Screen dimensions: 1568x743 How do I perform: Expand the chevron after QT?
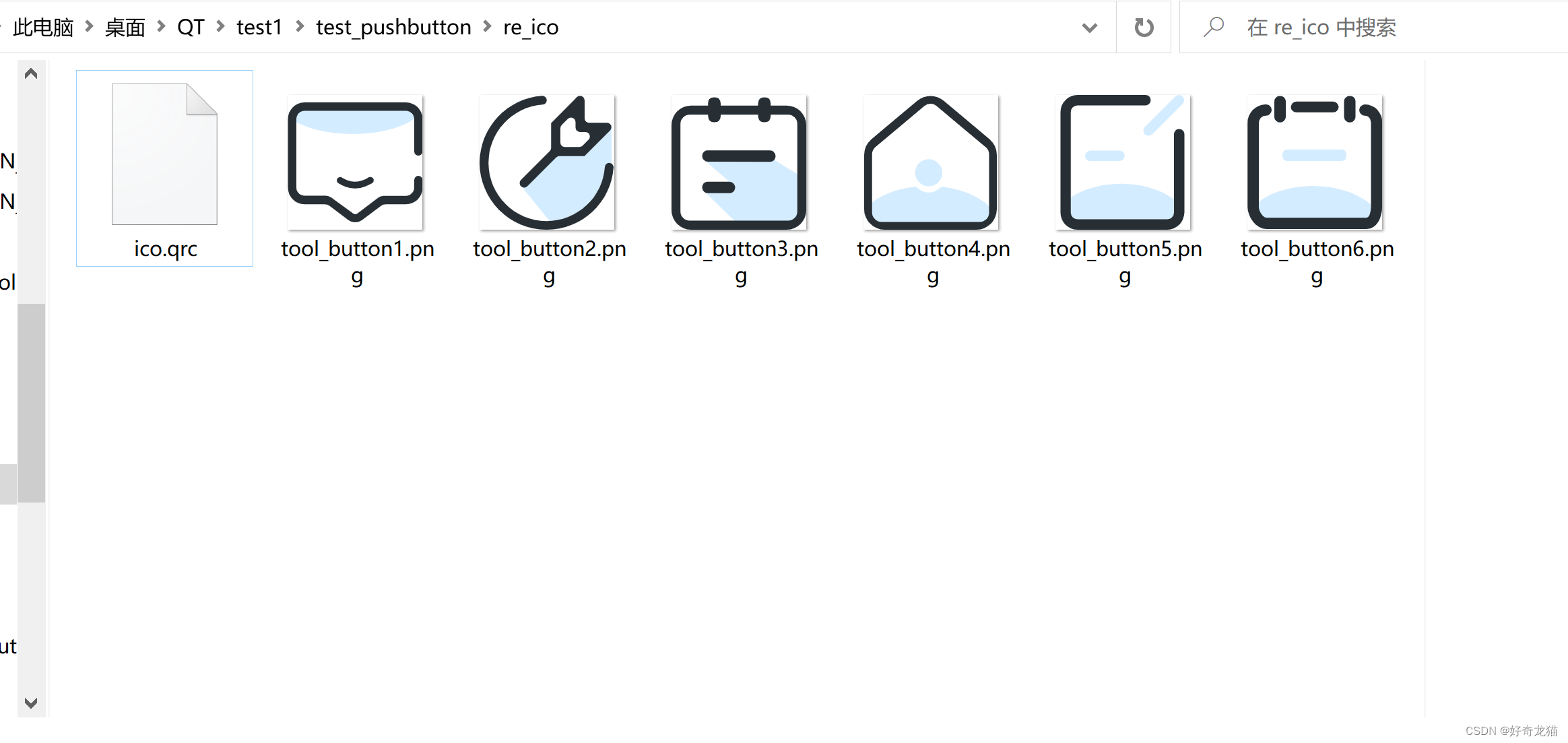coord(220,27)
